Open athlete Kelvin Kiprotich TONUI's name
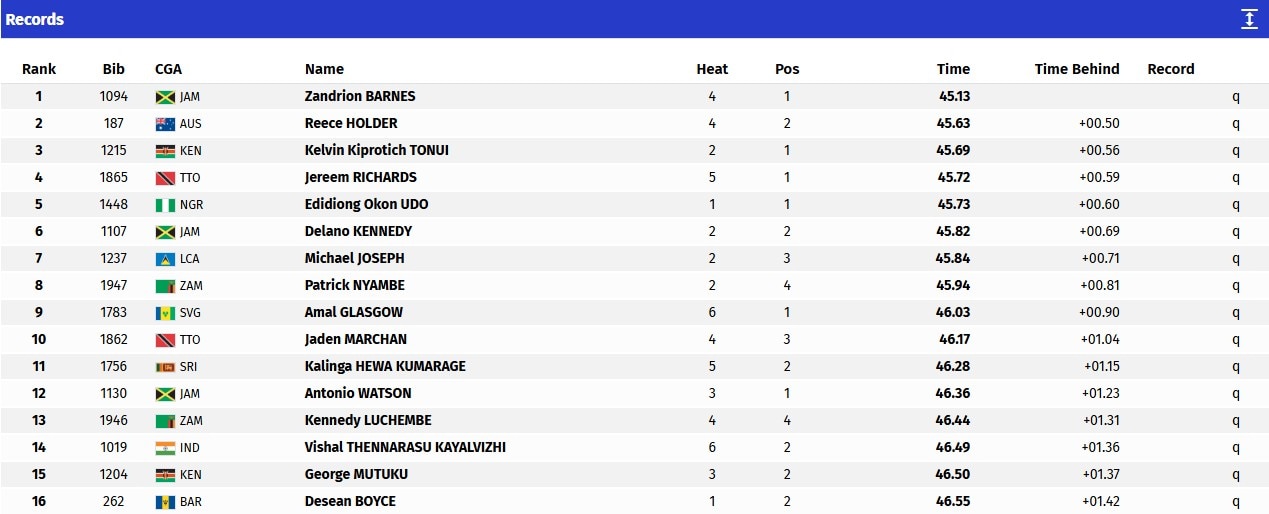This screenshot has height=514, width=1269. (377, 150)
